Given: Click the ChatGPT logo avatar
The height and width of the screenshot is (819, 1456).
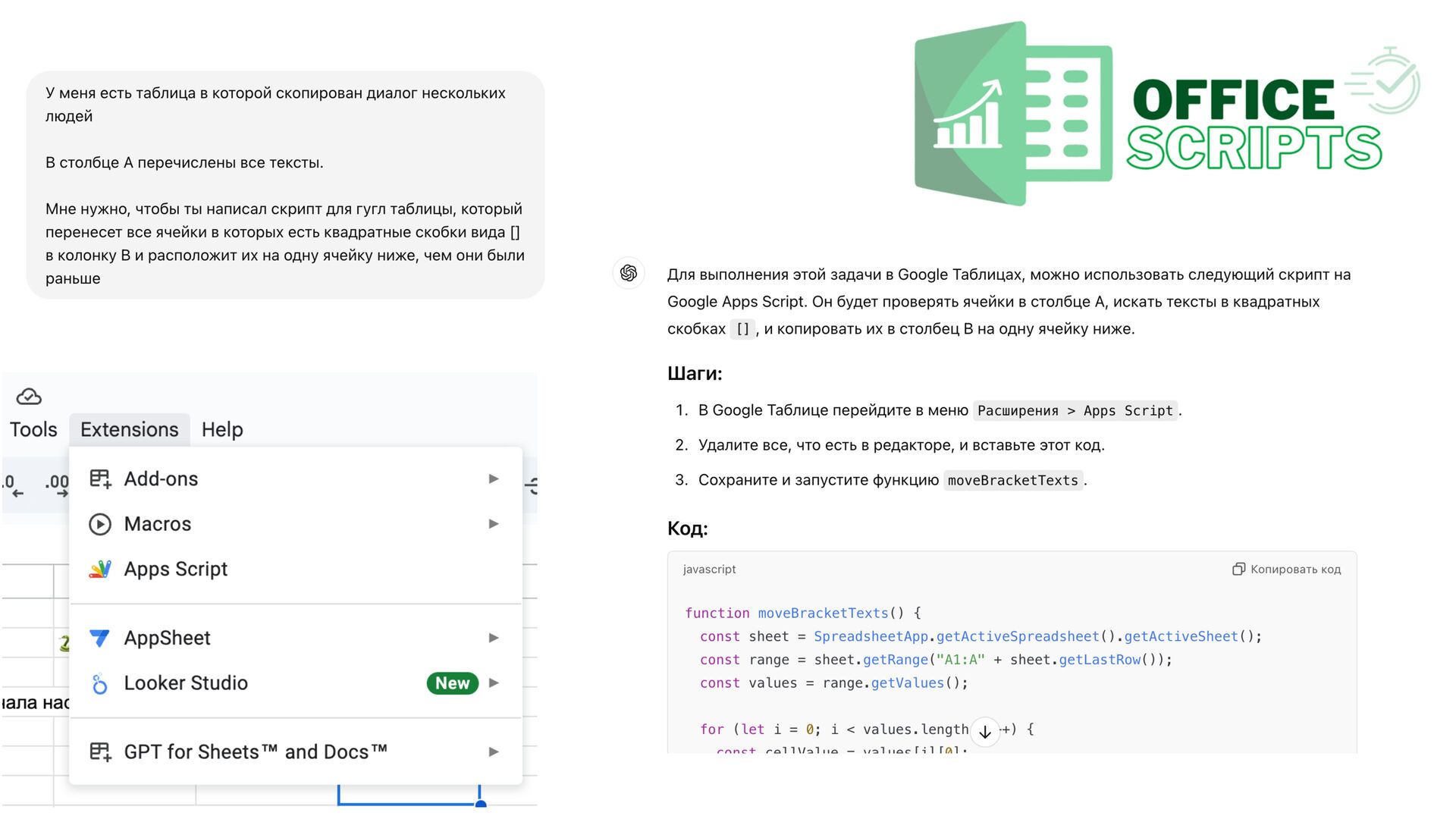Looking at the screenshot, I should [x=628, y=273].
